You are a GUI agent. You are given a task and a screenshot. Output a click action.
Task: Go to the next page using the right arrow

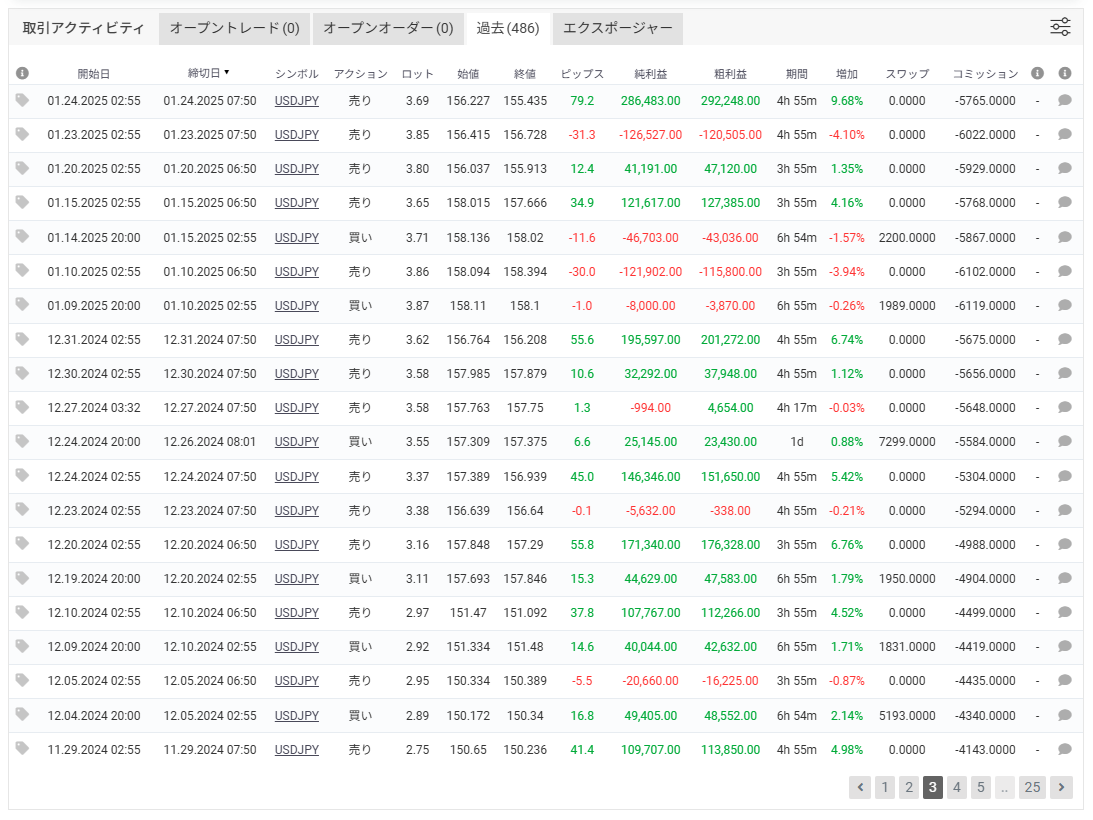pyautogui.click(x=1061, y=787)
